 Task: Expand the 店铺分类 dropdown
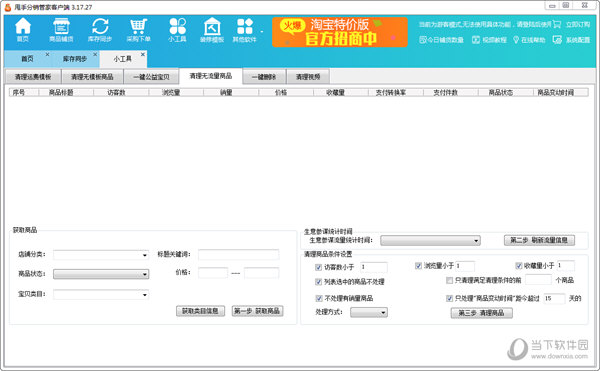click(x=101, y=255)
